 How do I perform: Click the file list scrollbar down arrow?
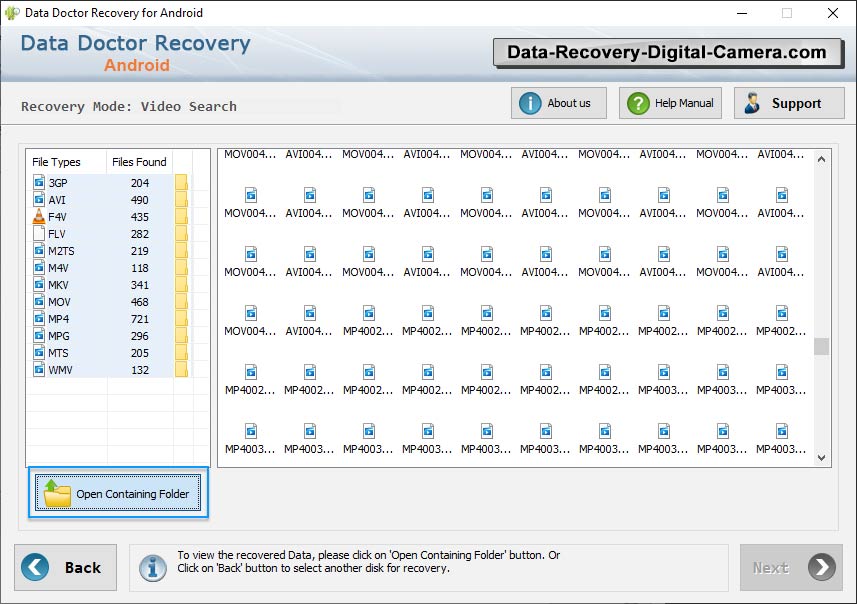tap(821, 458)
